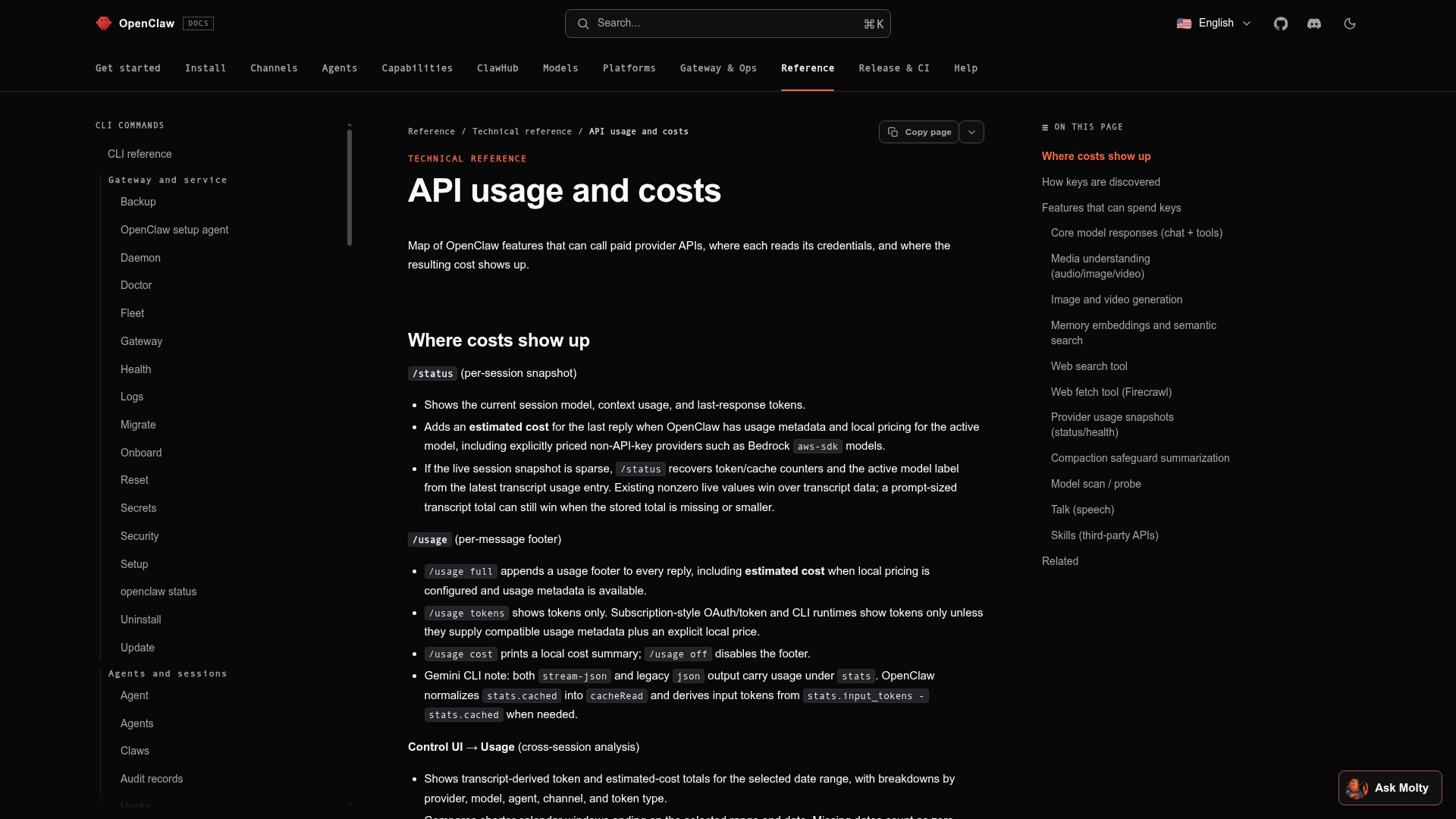The image size is (1456, 819).
Task: Open the Ask Molty assistant
Action: click(1390, 788)
